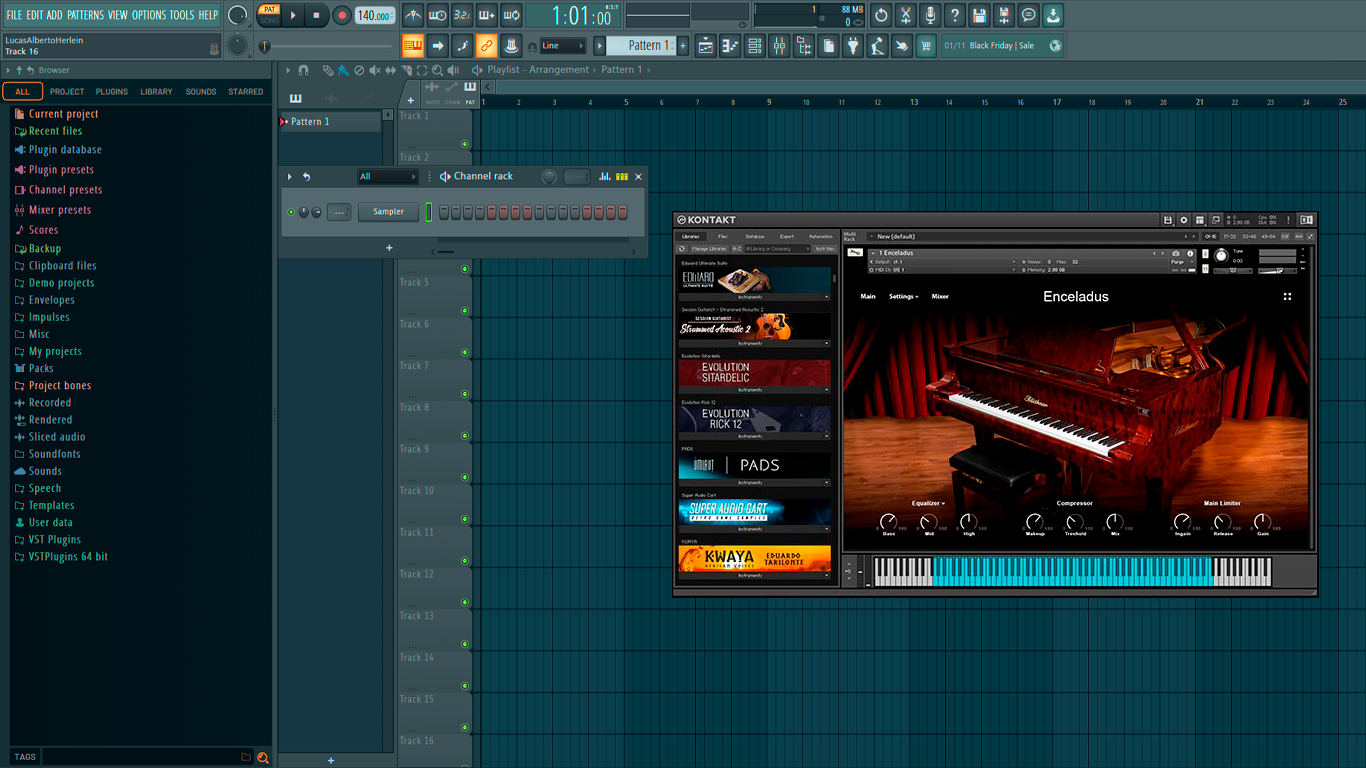Open the TOOLS menu
The image size is (1366, 768).
click(x=182, y=15)
